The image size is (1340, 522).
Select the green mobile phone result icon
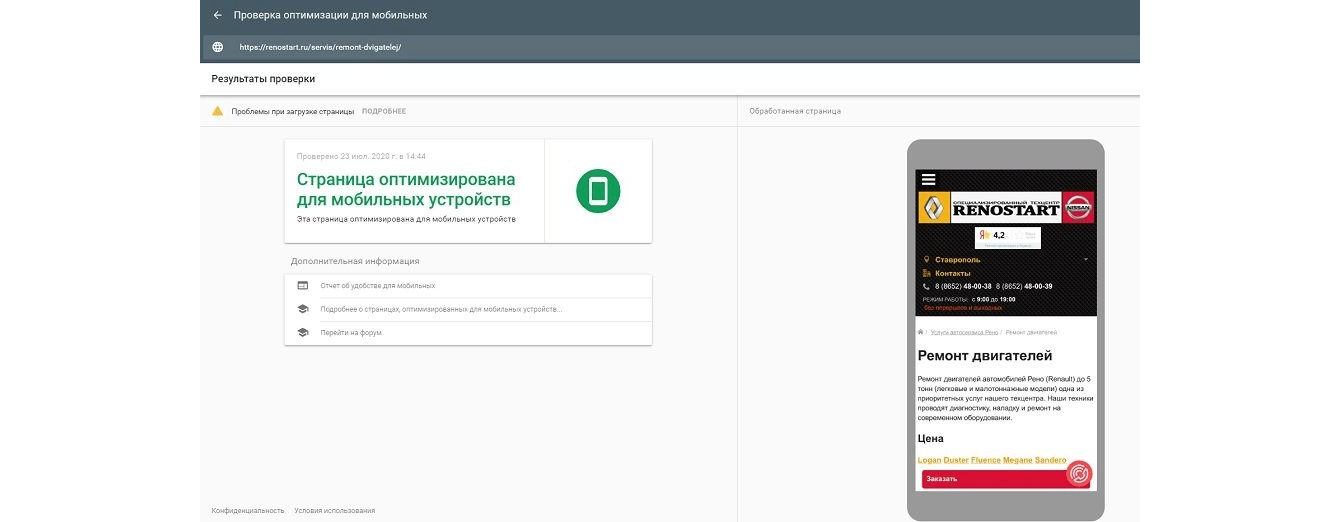point(598,191)
